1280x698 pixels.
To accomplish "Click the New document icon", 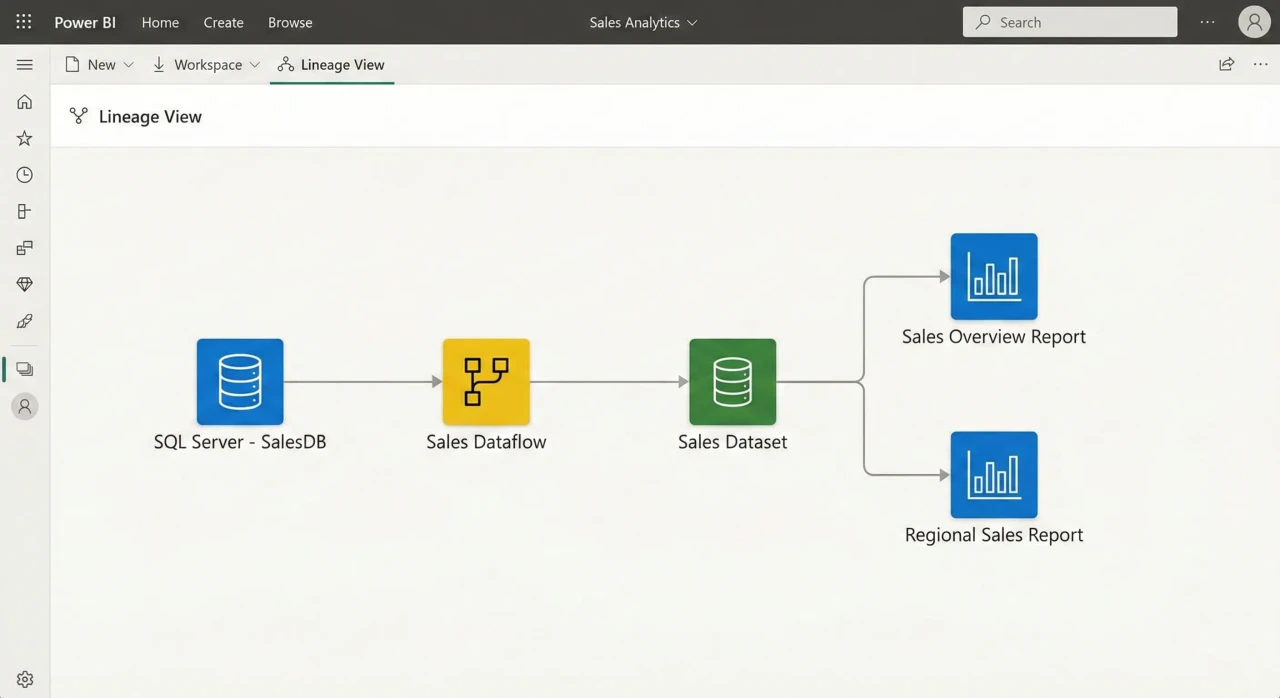I will pyautogui.click(x=72, y=65).
